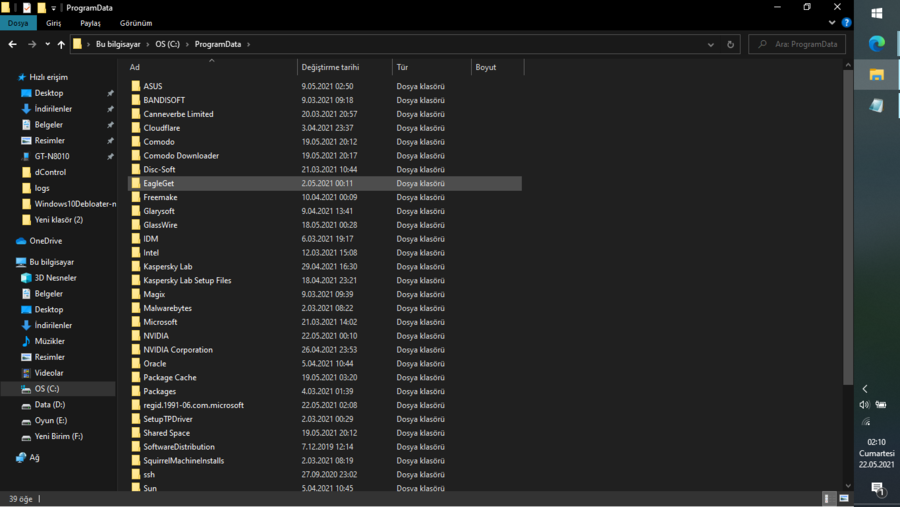This screenshot has height=507, width=900.
Task: Select the Malwarebytes folder icon
Action: click(135, 308)
